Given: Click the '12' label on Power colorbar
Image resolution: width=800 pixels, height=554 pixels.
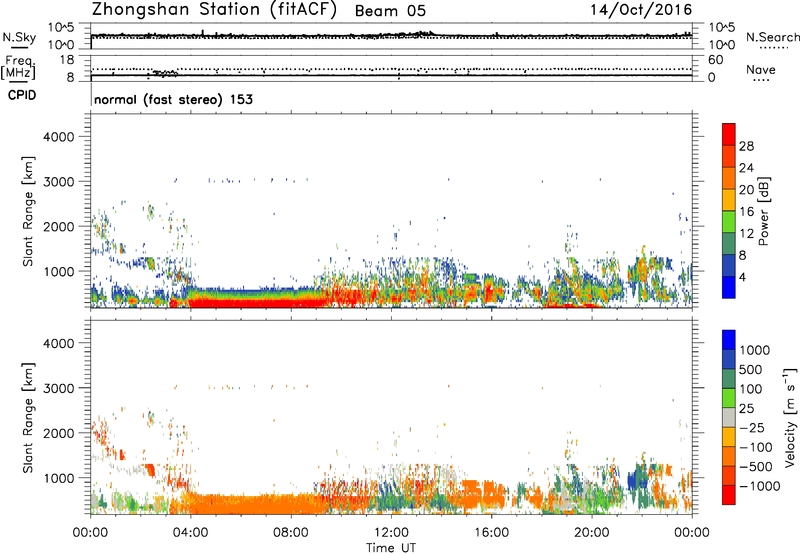Looking at the screenshot, I should (x=746, y=234).
